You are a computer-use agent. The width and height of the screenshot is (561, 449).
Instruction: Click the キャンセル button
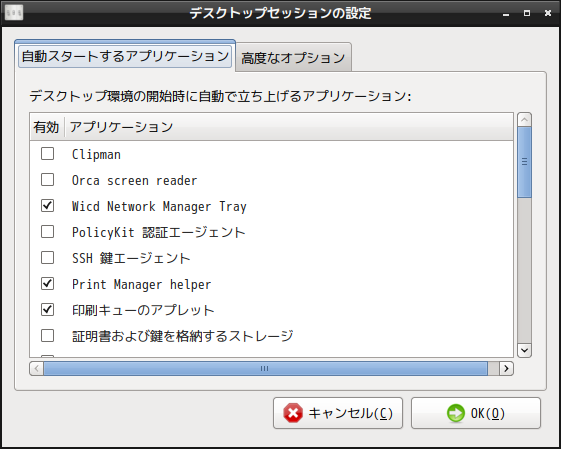(x=338, y=413)
